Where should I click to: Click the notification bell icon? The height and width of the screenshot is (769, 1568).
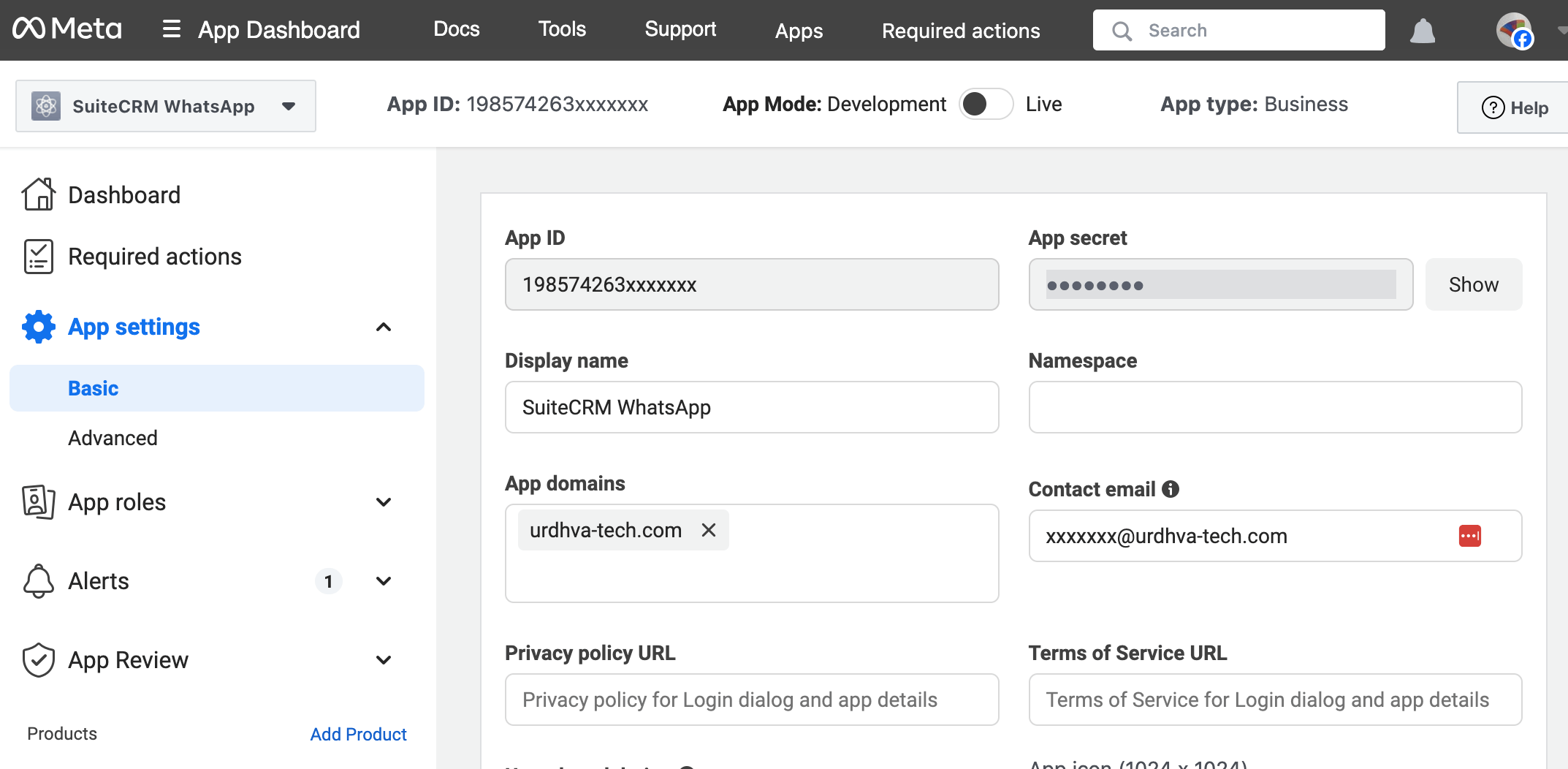(1422, 31)
